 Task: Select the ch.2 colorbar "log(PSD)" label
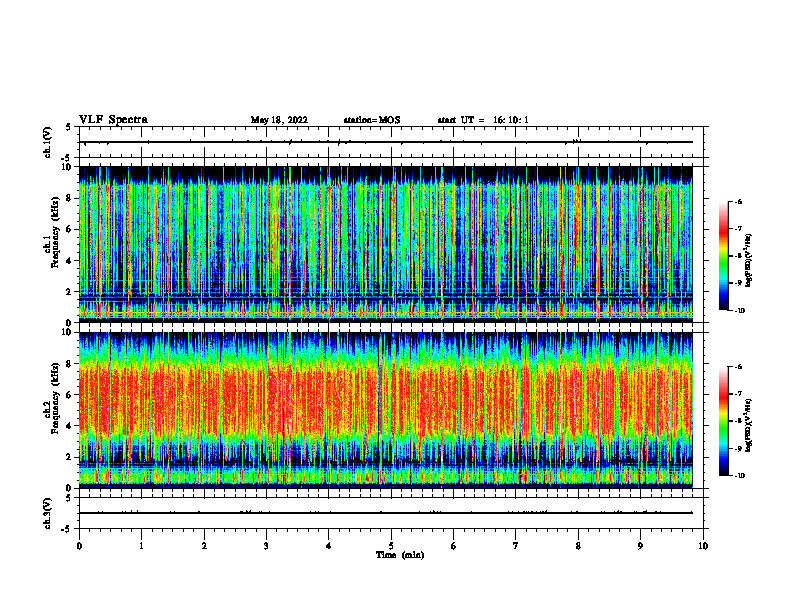point(749,425)
